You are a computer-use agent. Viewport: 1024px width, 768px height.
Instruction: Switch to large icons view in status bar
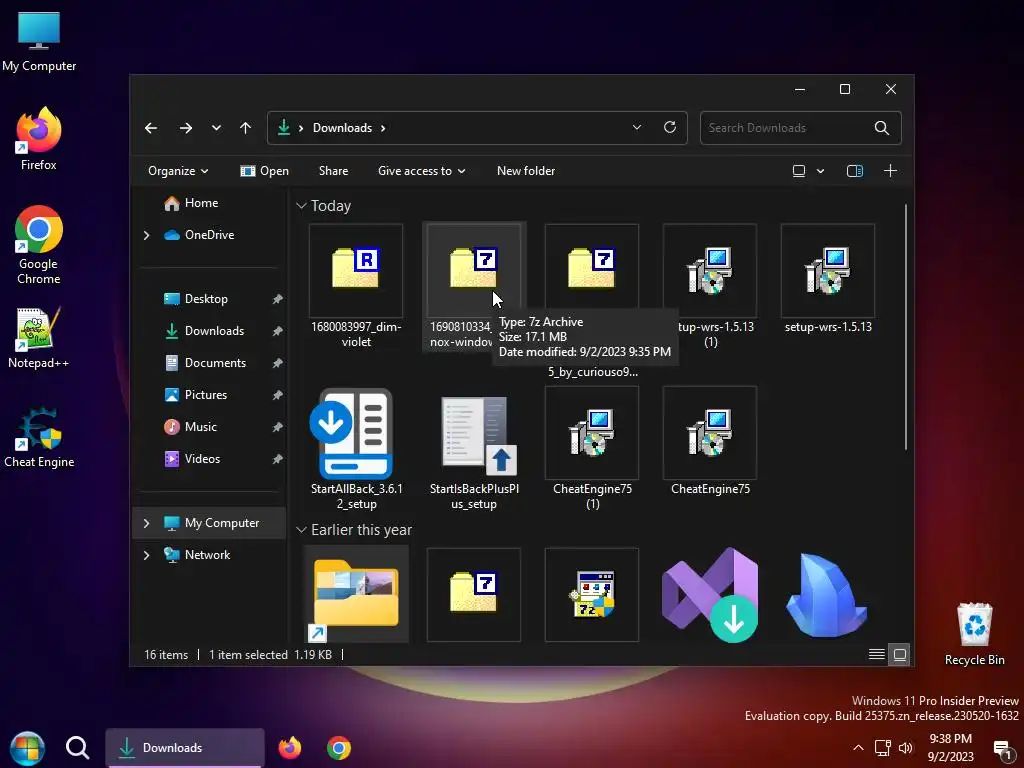[899, 654]
